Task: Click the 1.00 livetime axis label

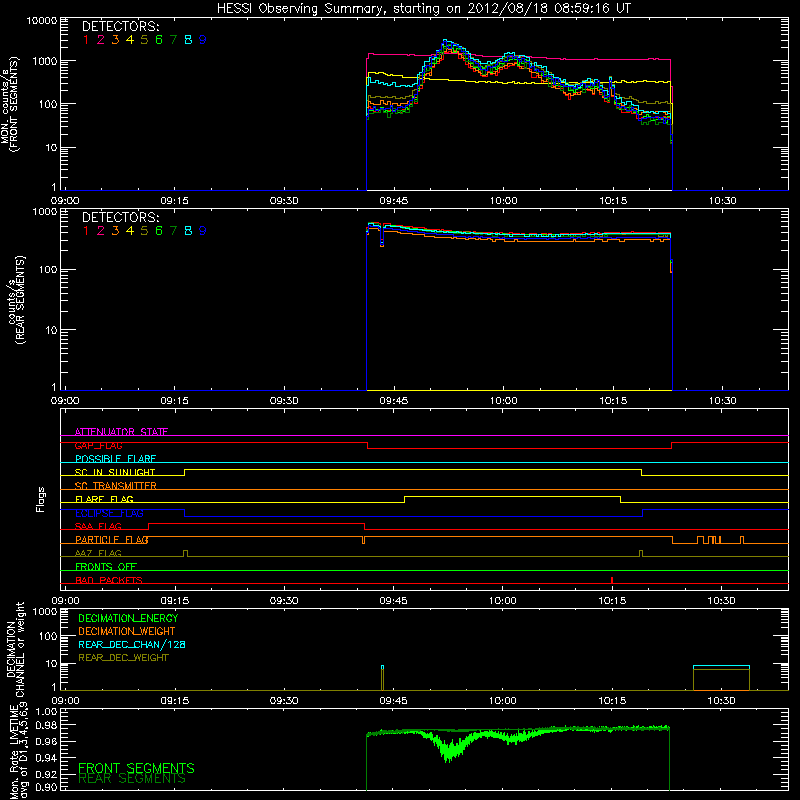Action: point(46,711)
